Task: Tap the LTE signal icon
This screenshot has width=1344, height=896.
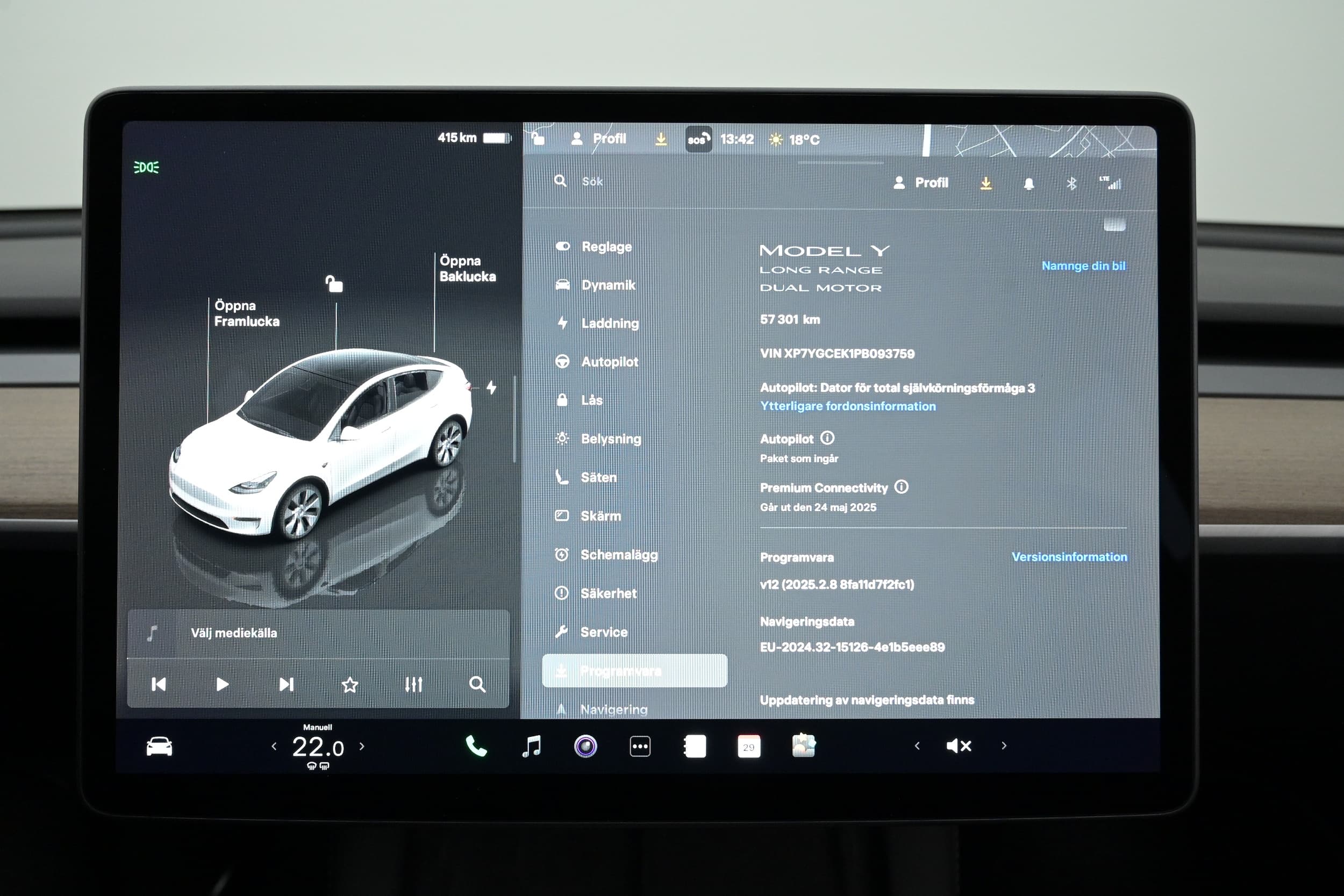Action: pyautogui.click(x=1110, y=183)
